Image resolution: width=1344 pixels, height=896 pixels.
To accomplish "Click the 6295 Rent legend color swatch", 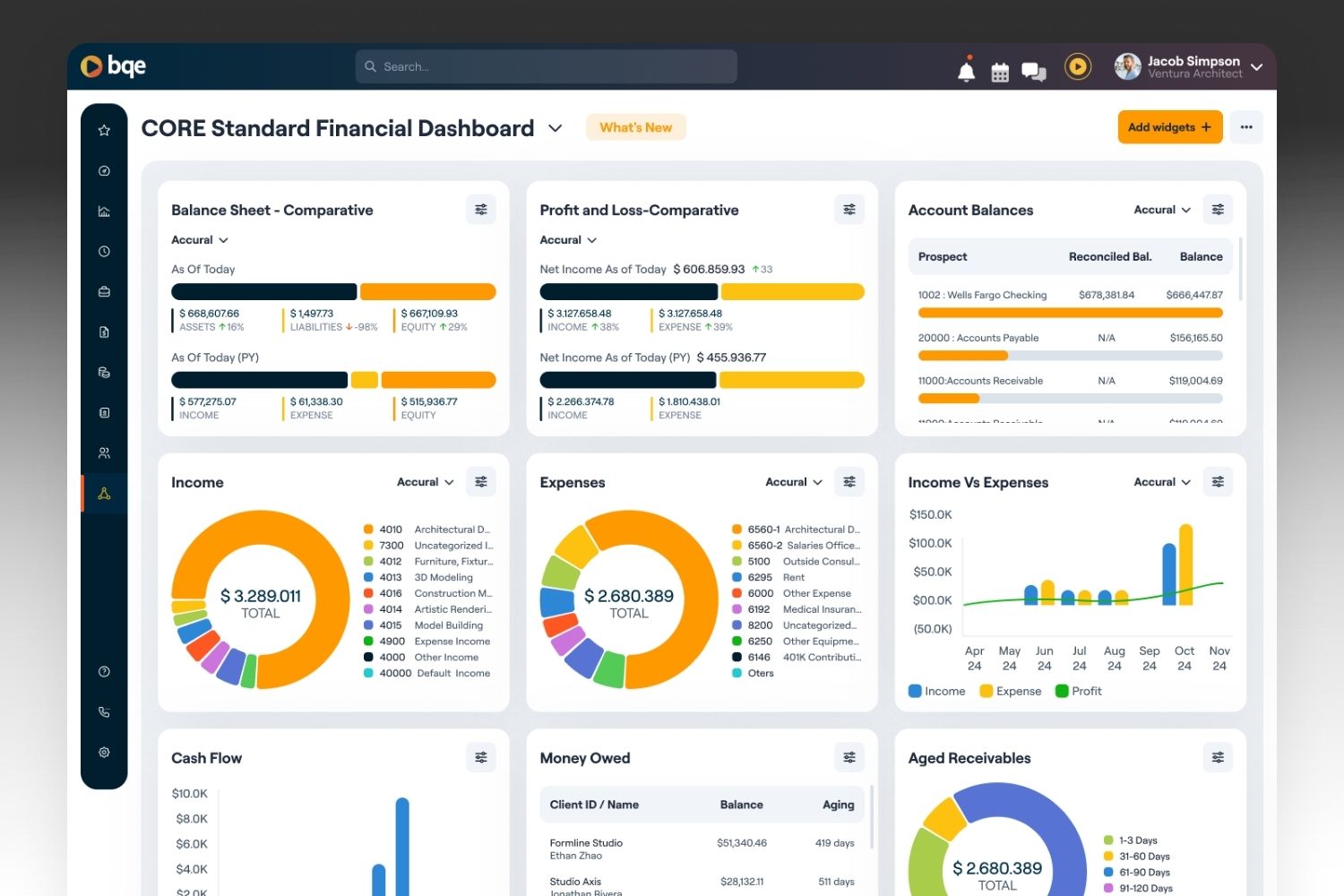I will [737, 578].
